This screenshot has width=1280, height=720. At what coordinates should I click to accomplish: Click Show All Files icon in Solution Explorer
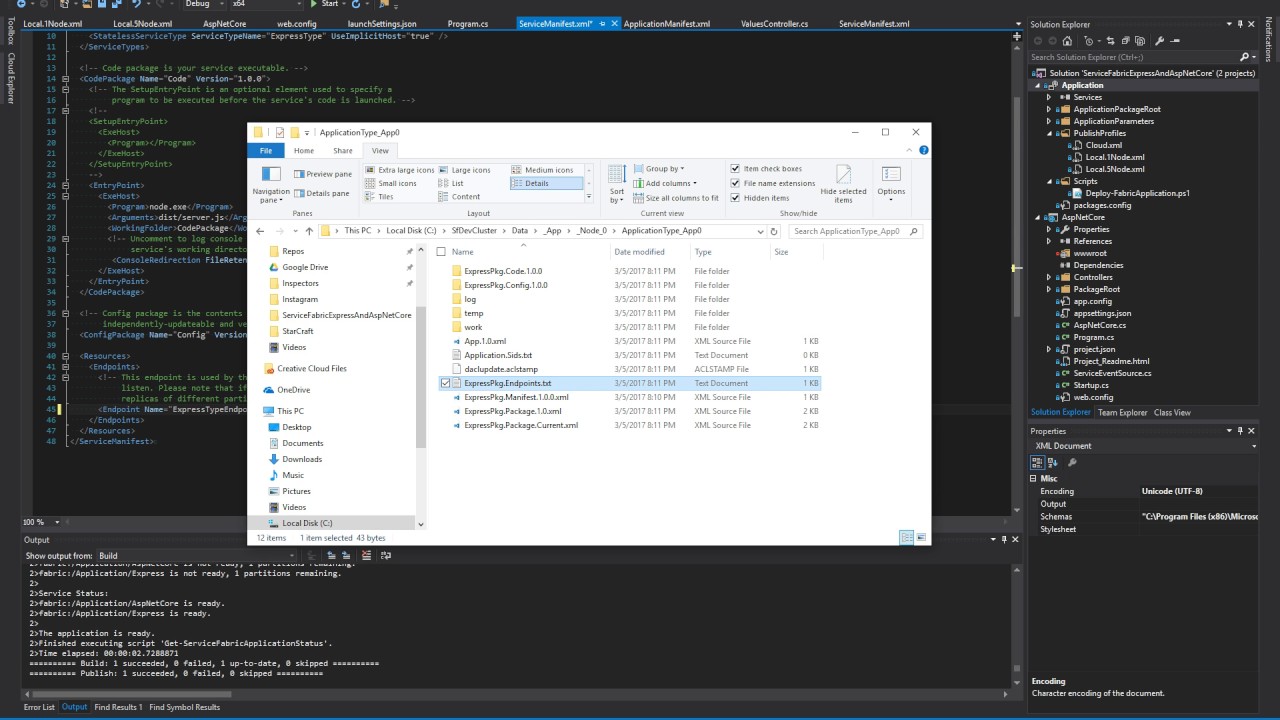pos(1140,41)
